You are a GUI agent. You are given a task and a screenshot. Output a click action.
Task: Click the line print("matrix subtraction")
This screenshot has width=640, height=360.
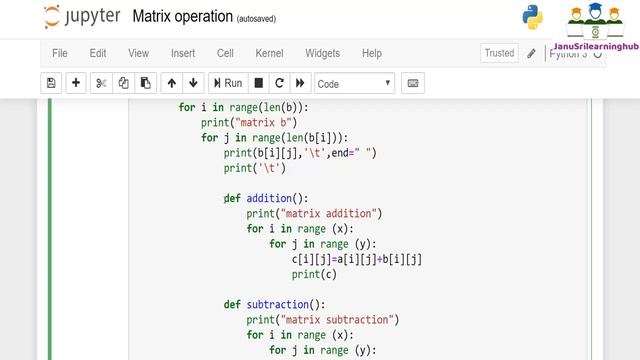click(322, 320)
